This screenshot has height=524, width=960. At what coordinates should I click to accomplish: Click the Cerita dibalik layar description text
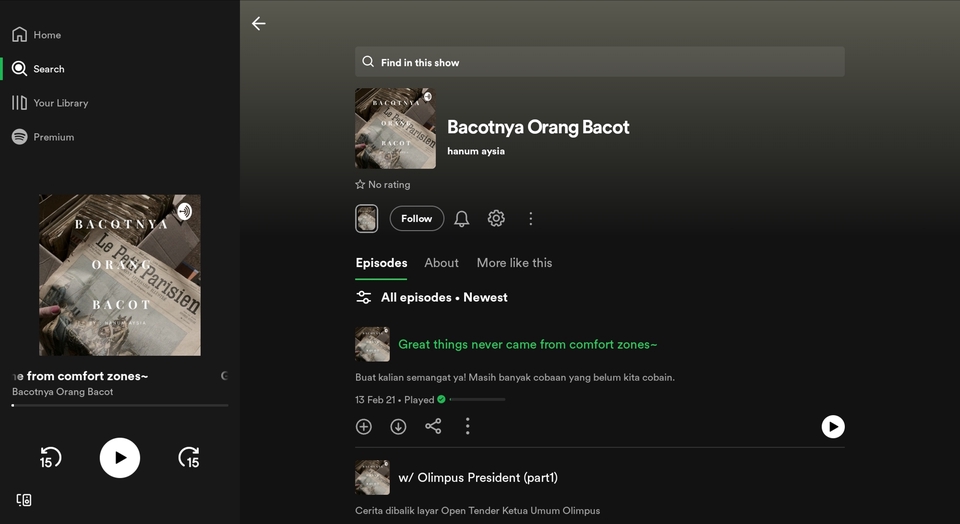click(x=478, y=511)
